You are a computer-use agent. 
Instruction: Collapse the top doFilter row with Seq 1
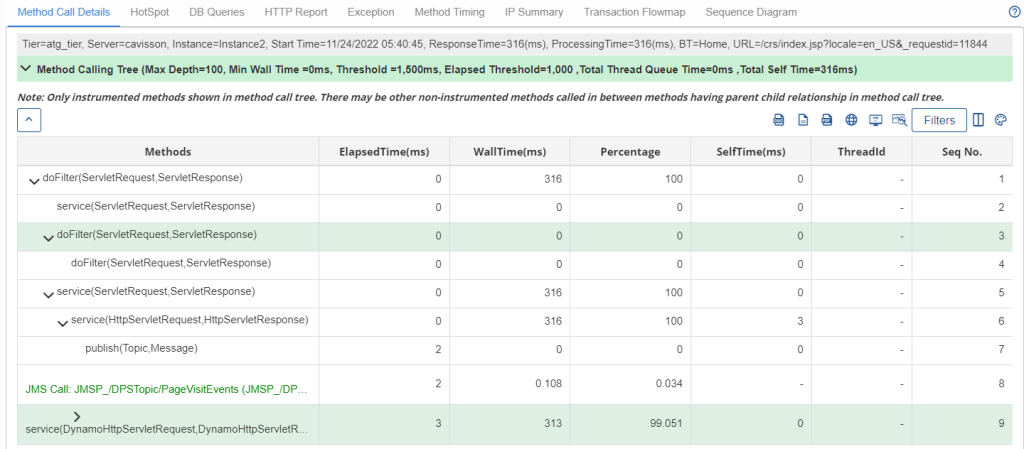pyautogui.click(x=34, y=179)
